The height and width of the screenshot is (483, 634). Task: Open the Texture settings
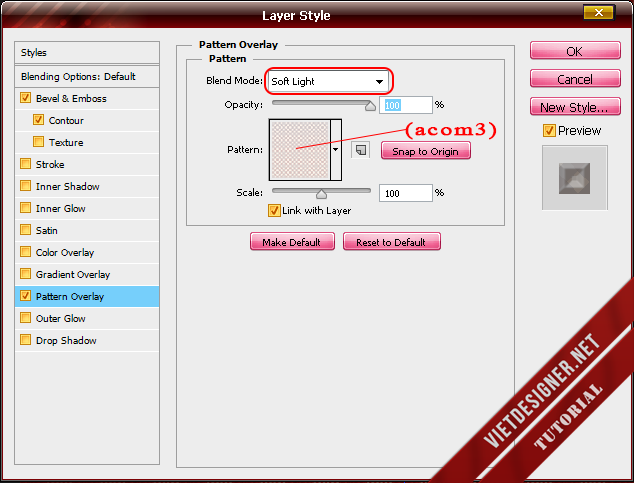[x=66, y=142]
